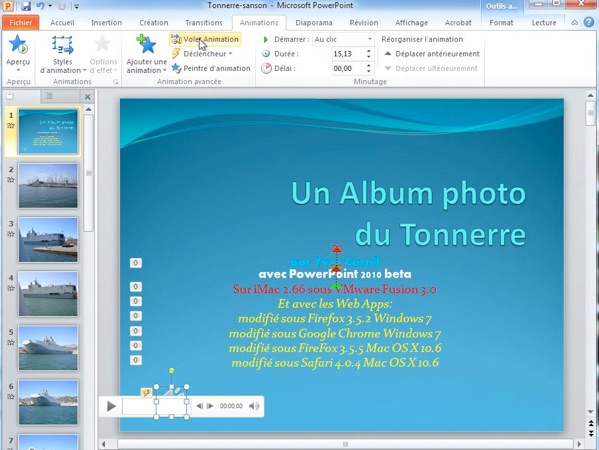599x450 pixels.
Task: Click the Undo icon in quick access toolbar
Action: click(40, 6)
